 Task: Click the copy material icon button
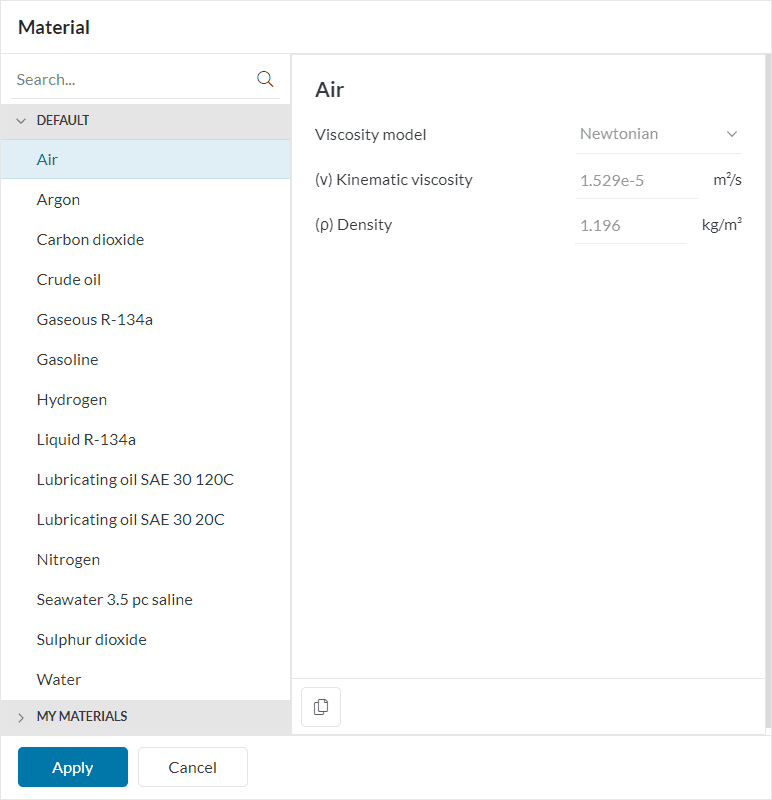coord(321,707)
